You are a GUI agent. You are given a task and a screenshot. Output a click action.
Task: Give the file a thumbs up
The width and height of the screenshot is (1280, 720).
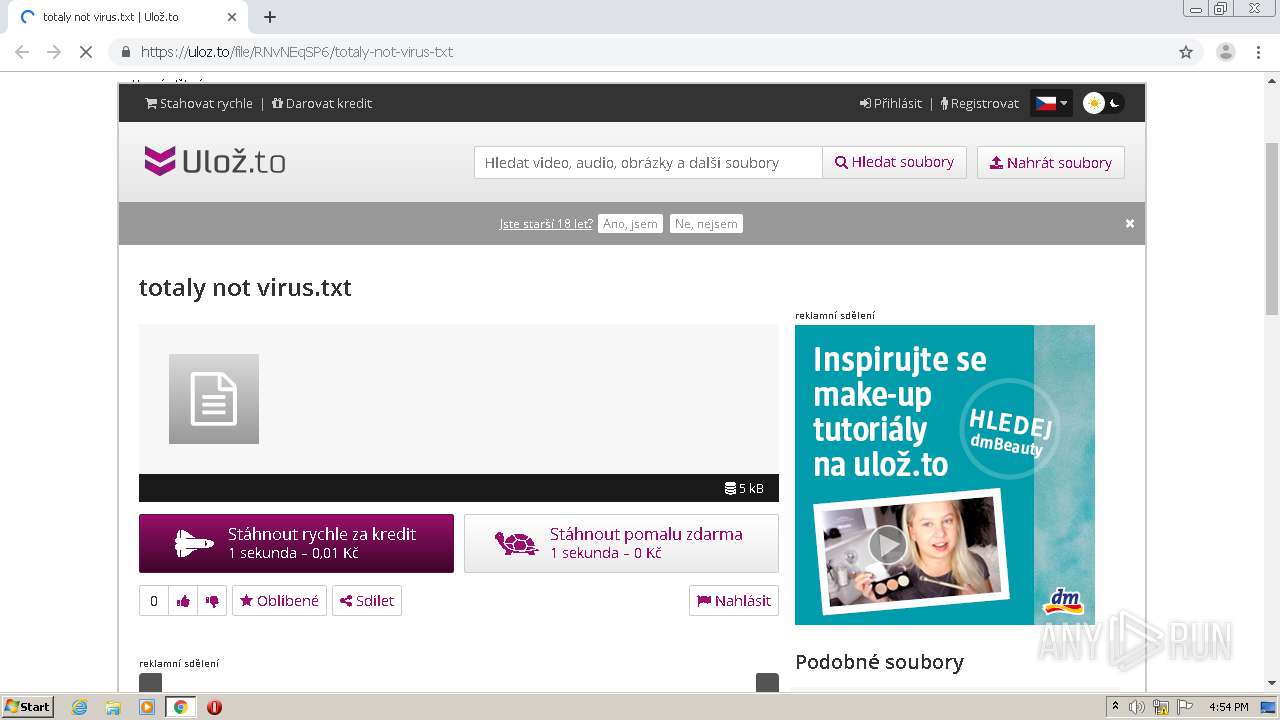pyautogui.click(x=183, y=601)
